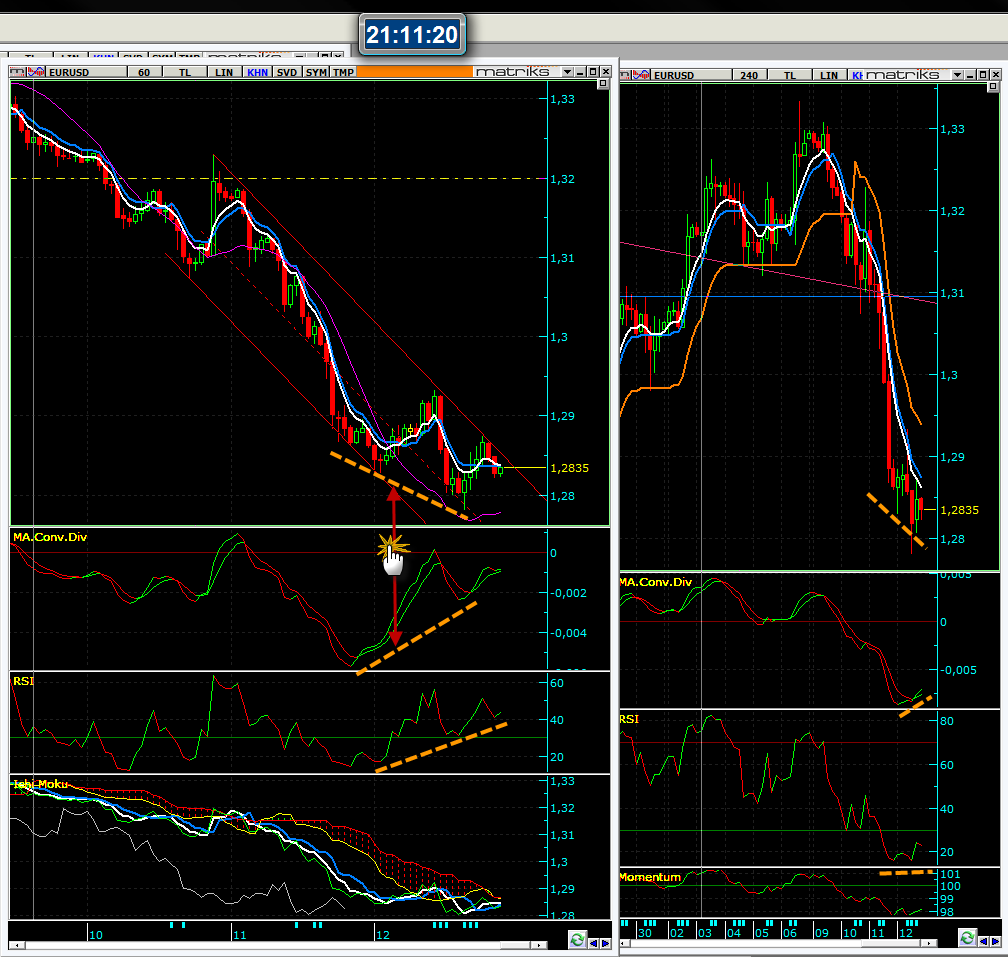Click the refresh icon under the right chart
The width and height of the screenshot is (1008, 957).
[967, 937]
